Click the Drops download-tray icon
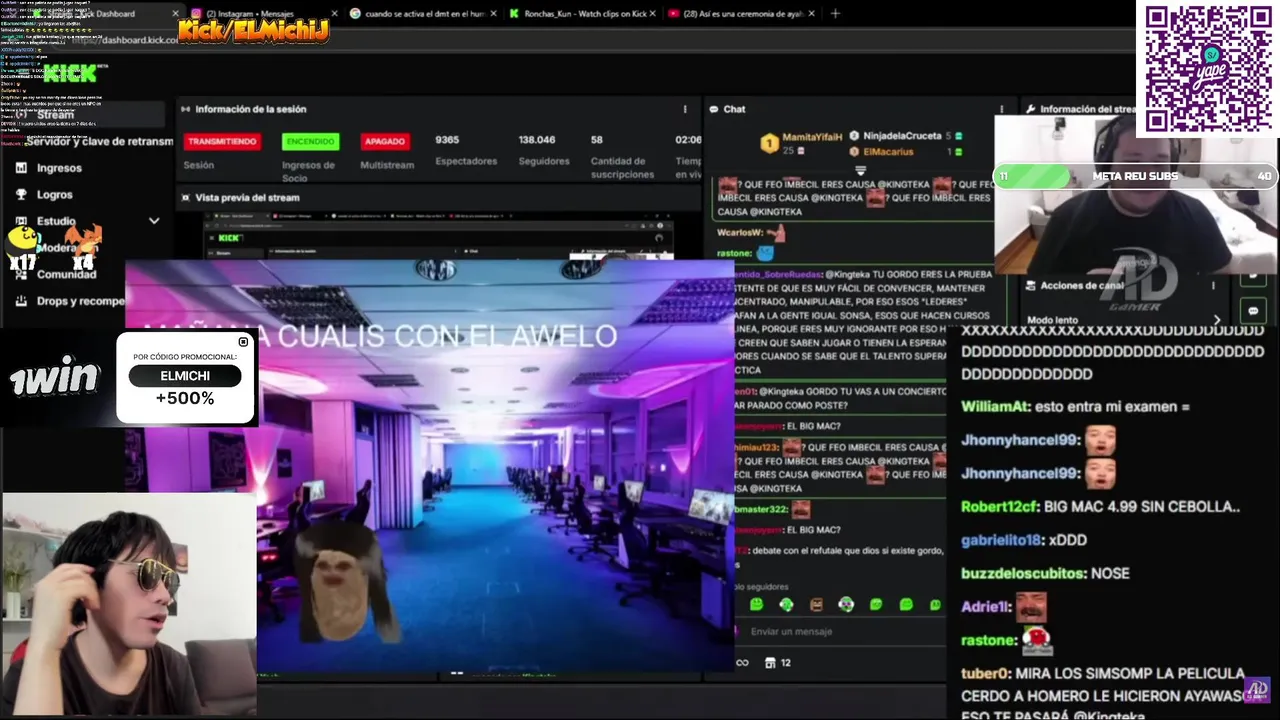Screen dimensions: 1280x720 (21, 301)
